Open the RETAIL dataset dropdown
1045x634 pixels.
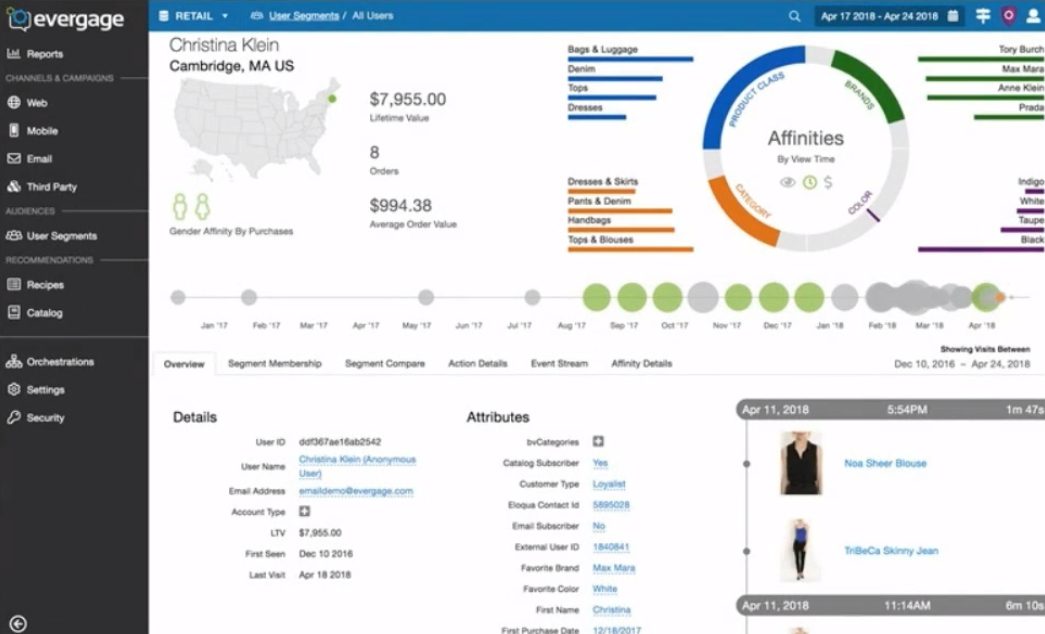pyautogui.click(x=195, y=16)
